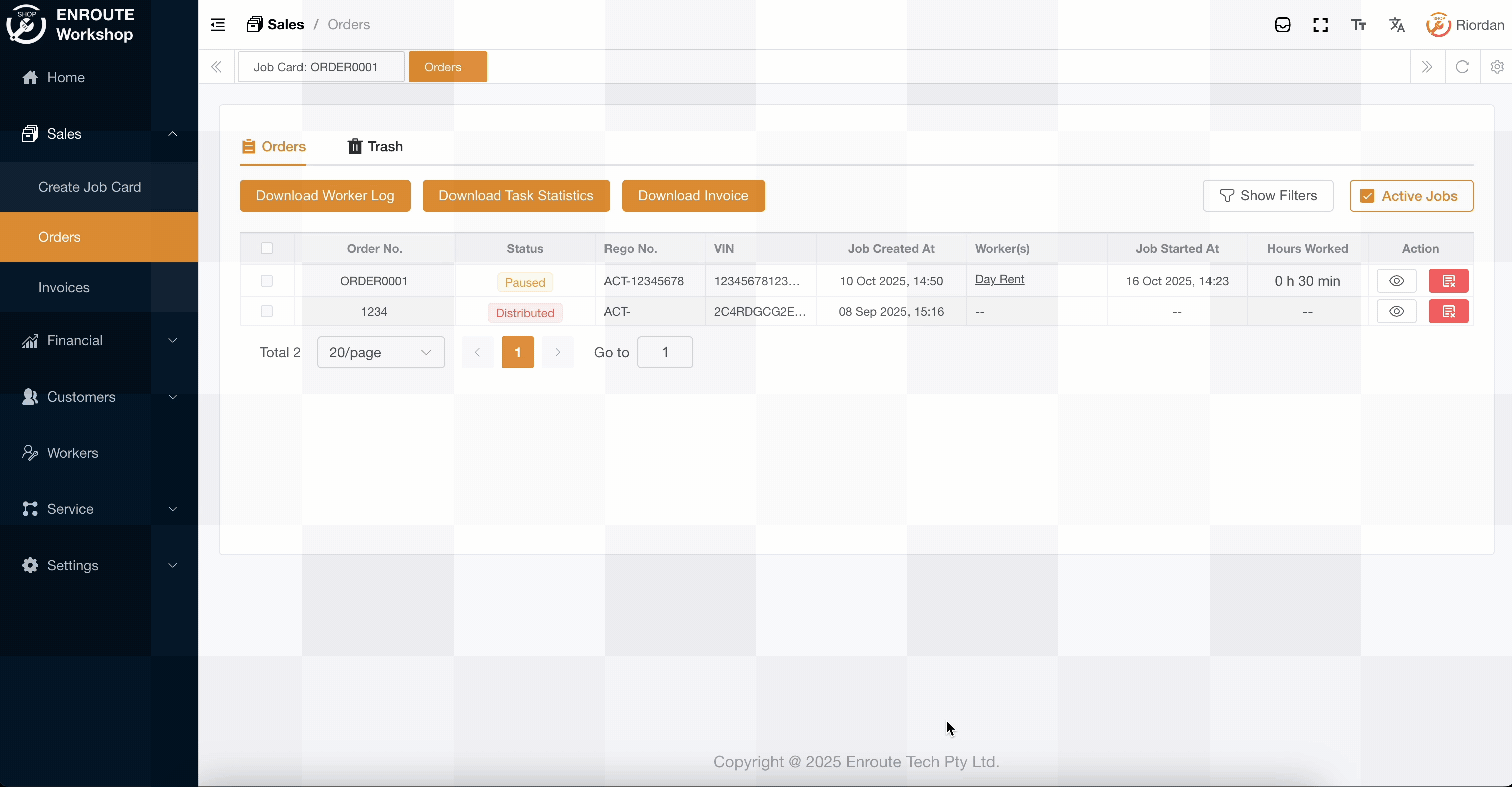This screenshot has height=787, width=1512.
Task: Switch to the Trash tab
Action: [x=375, y=146]
